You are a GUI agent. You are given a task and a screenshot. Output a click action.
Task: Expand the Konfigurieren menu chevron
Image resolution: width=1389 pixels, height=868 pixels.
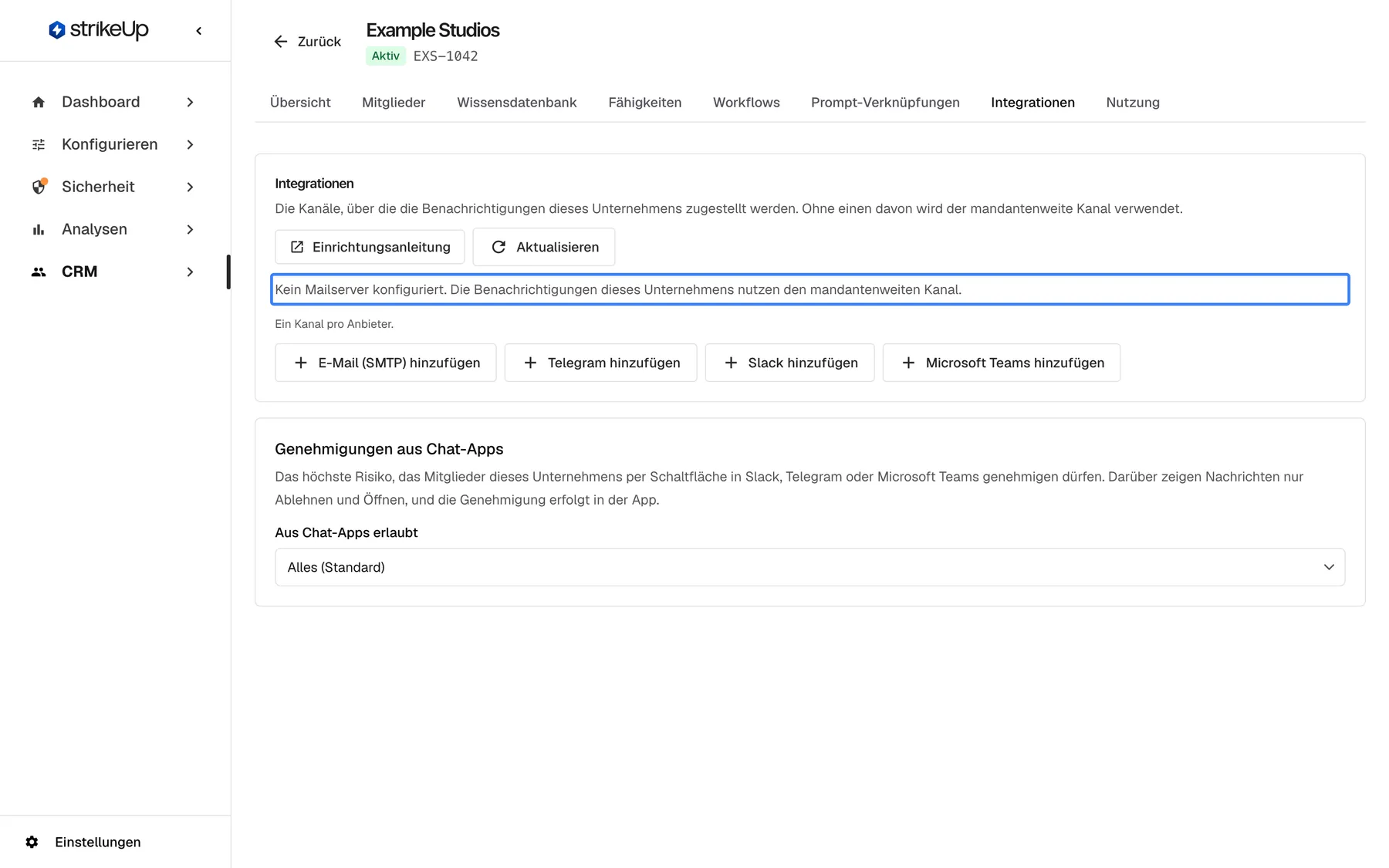coord(190,144)
